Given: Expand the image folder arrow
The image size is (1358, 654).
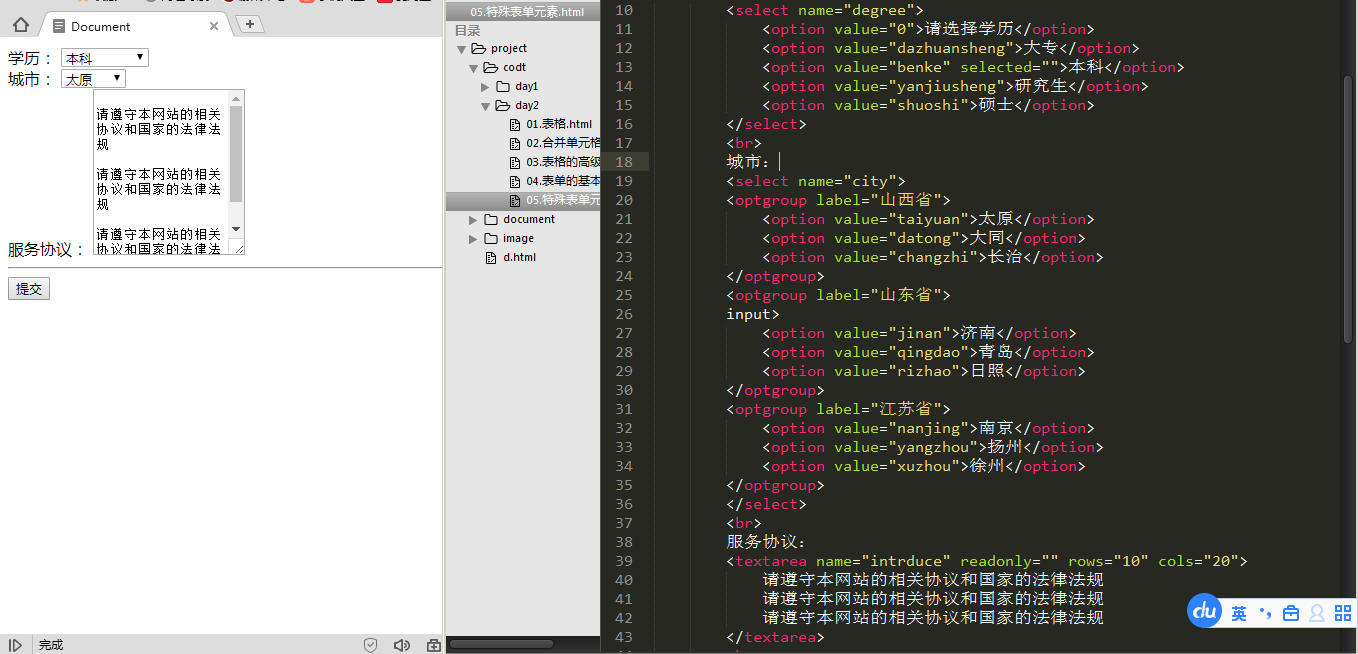Looking at the screenshot, I should click(473, 239).
